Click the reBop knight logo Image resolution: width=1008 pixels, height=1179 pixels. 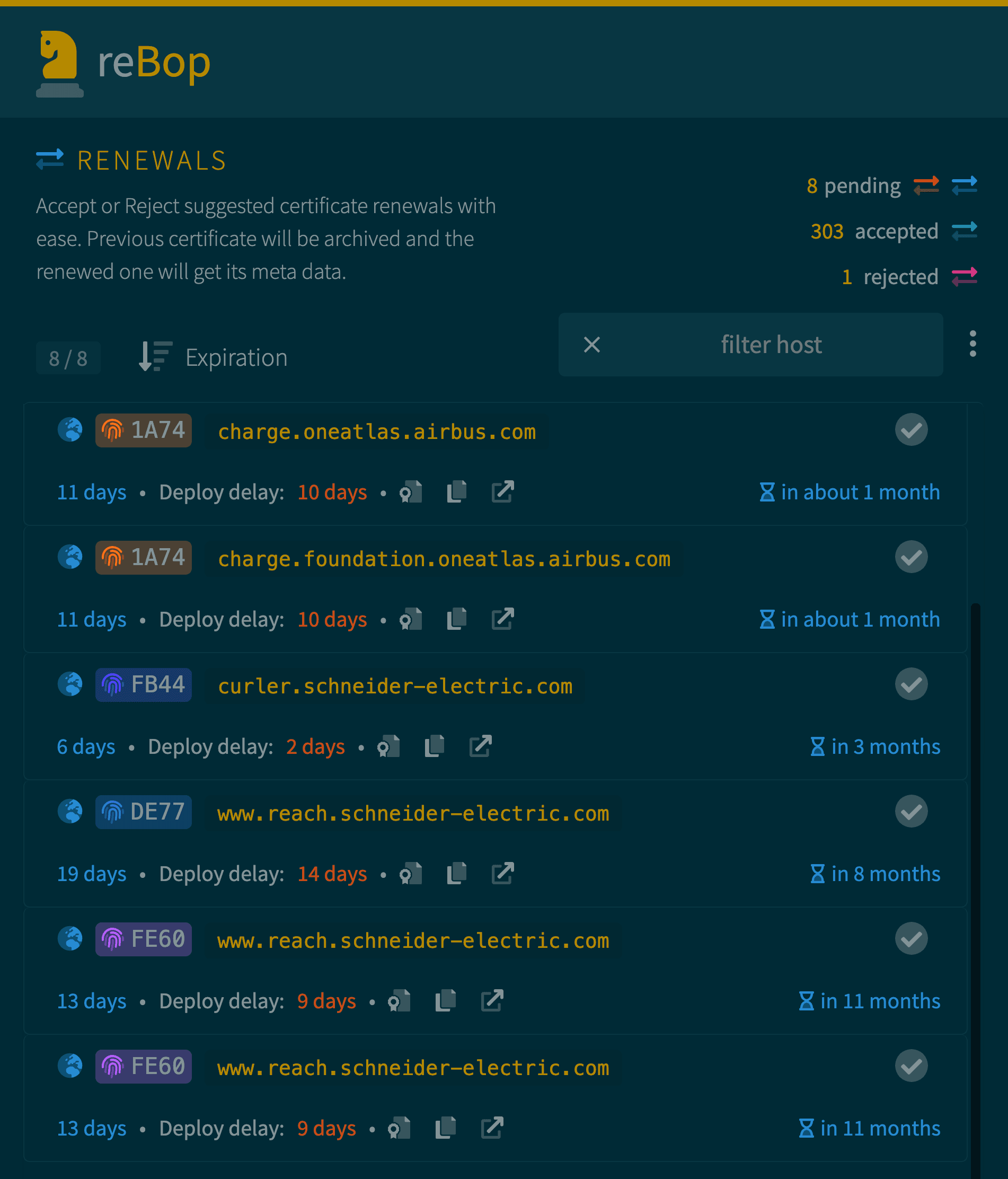pyautogui.click(x=60, y=64)
